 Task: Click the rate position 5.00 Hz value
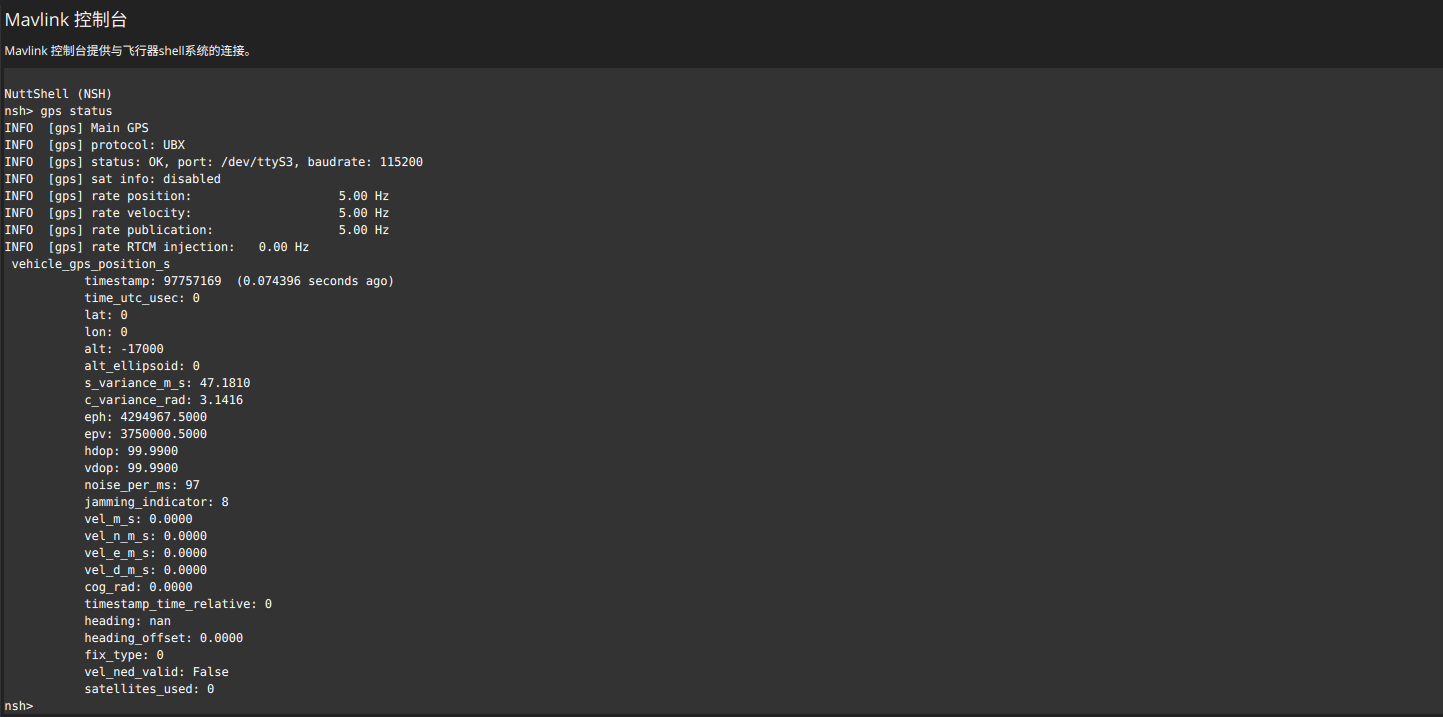pos(363,196)
